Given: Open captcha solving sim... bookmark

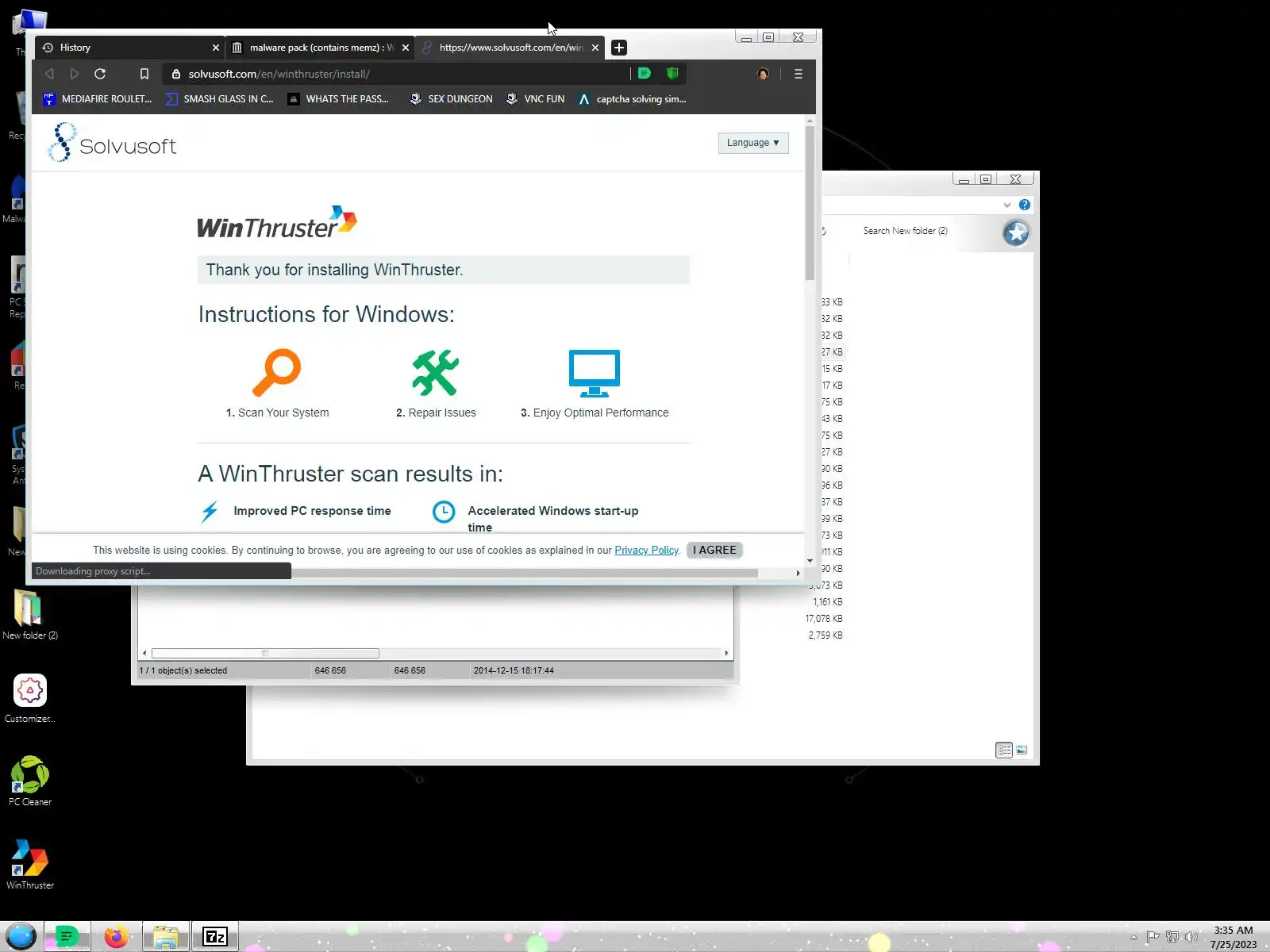Looking at the screenshot, I should tap(633, 99).
